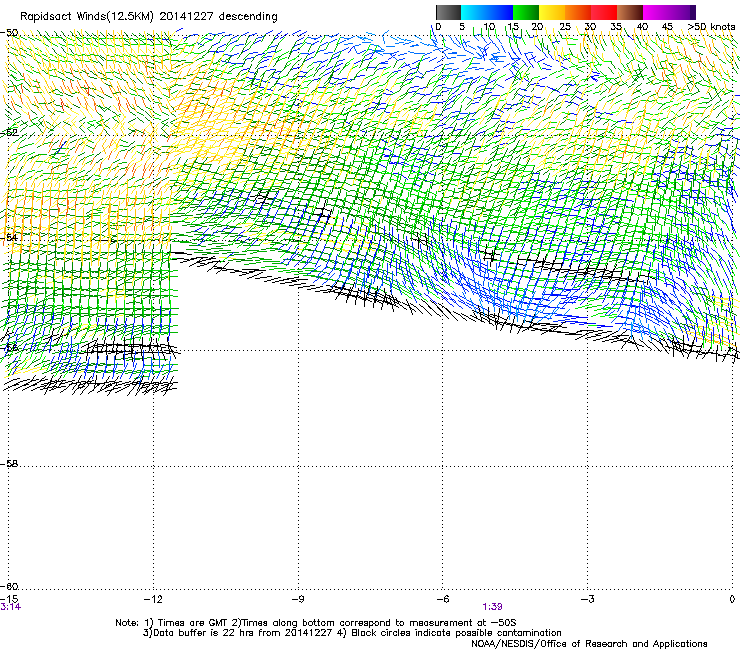The height and width of the screenshot is (650, 740).
Task: Click the '-12' longitude axis label
Action: pyautogui.click(x=153, y=599)
